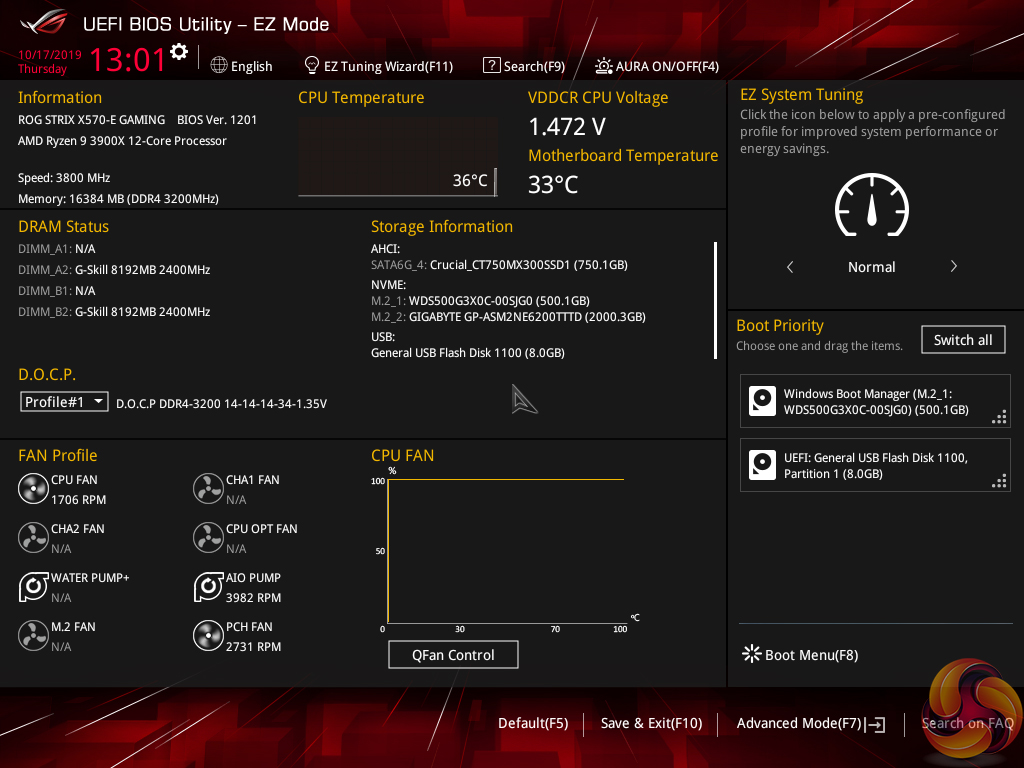Click the Normal tuning profile label
The height and width of the screenshot is (768, 1024).
tap(871, 266)
